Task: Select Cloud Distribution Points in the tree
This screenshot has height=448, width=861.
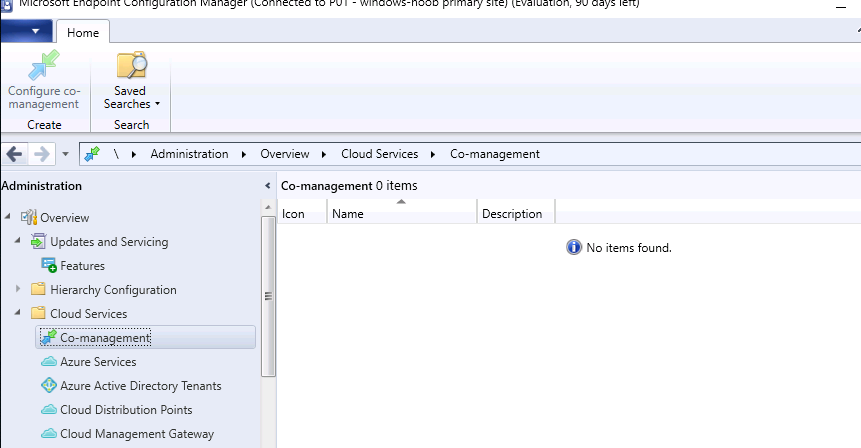Action: point(126,410)
